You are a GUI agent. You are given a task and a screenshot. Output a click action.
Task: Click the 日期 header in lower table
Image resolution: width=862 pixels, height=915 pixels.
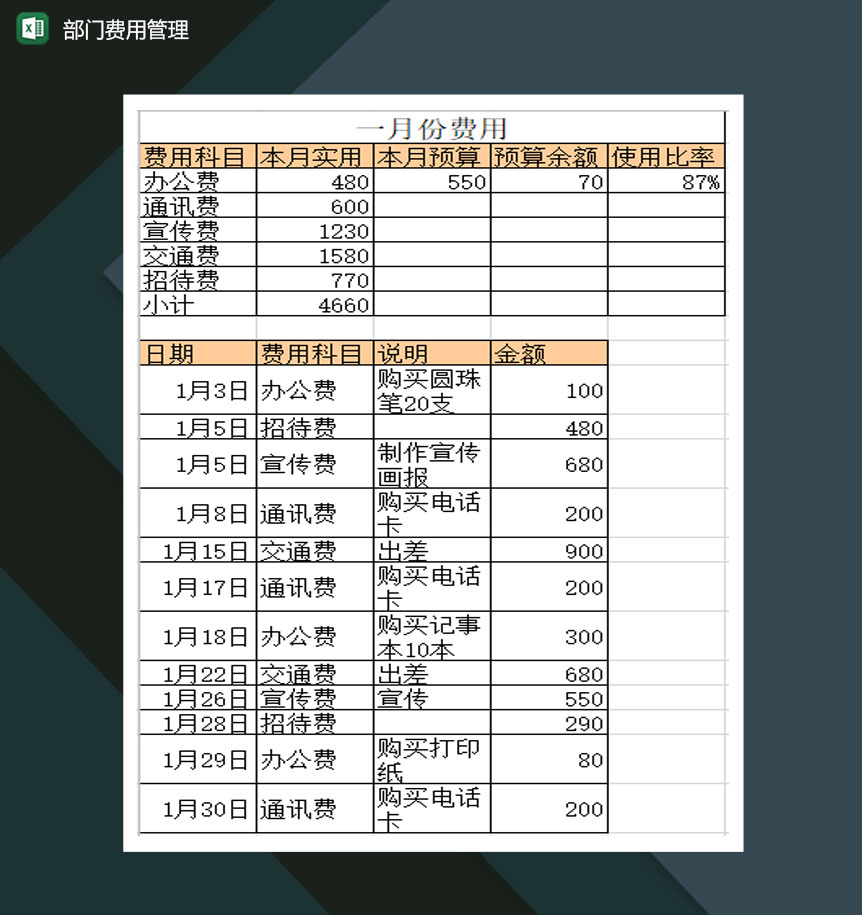197,353
